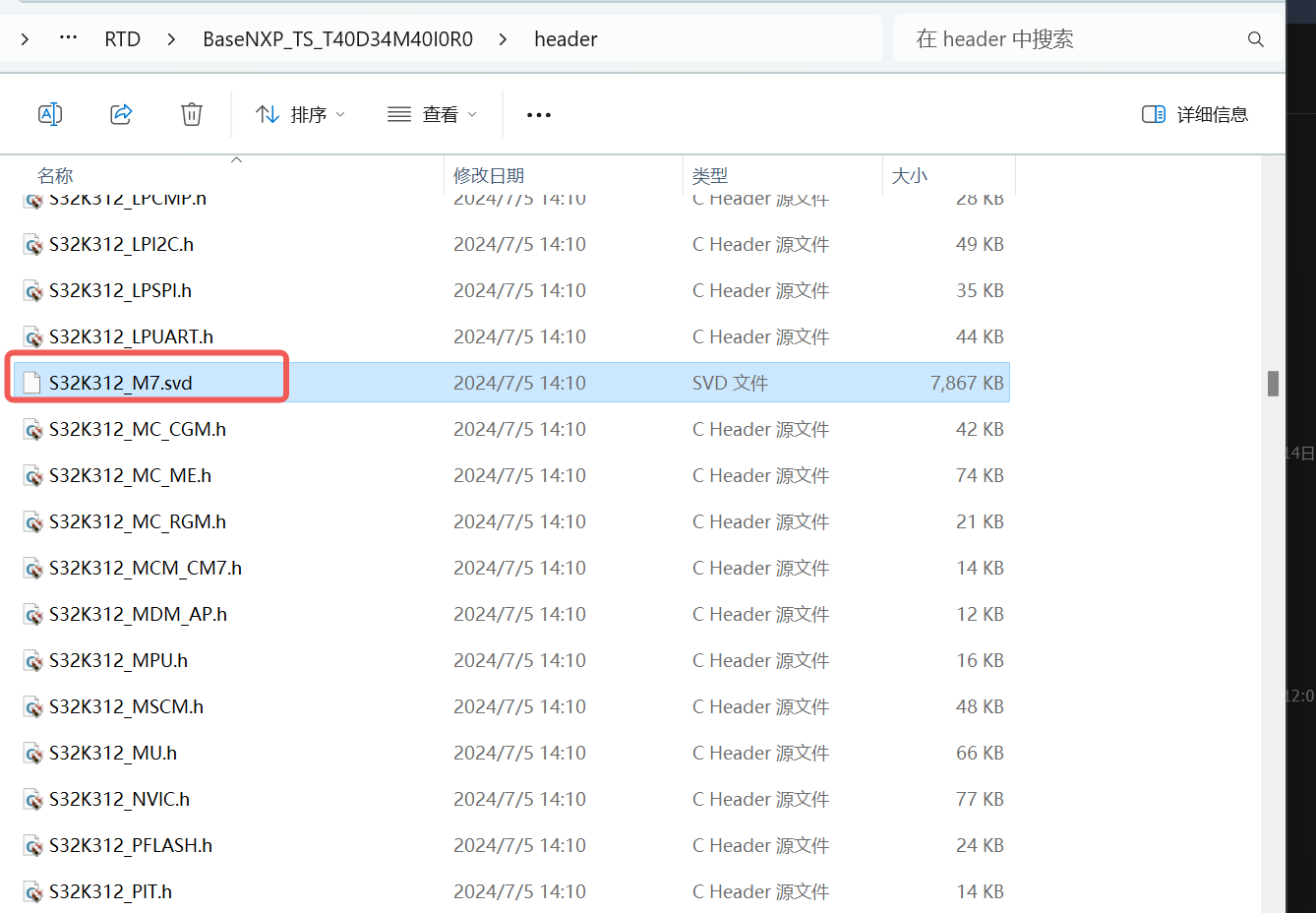The width and height of the screenshot is (1316, 913).
Task: Click the Rename icon in the toolbar
Action: click(x=50, y=113)
